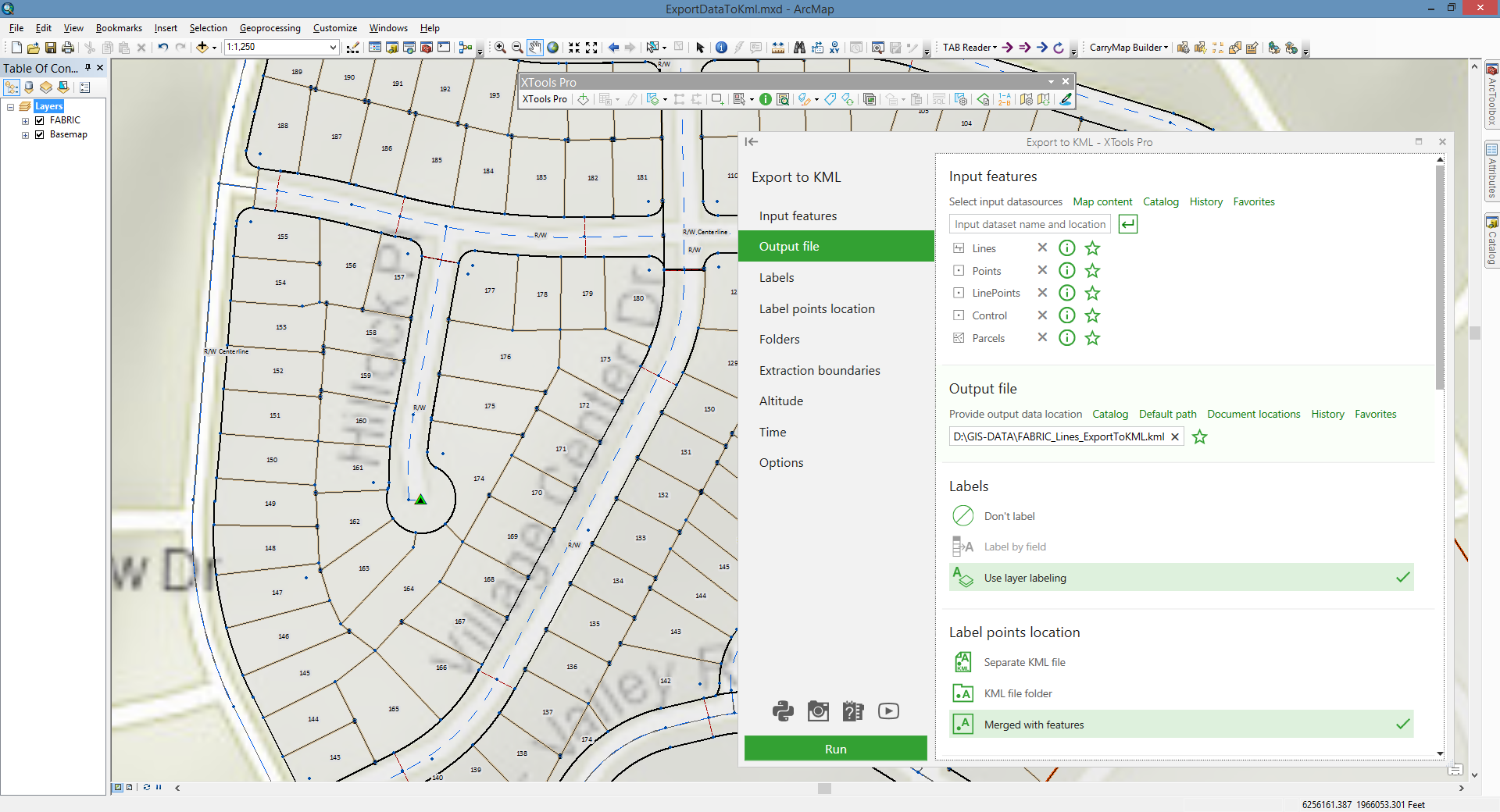The width and height of the screenshot is (1500, 812).
Task: Undo the last action
Action: click(x=162, y=48)
